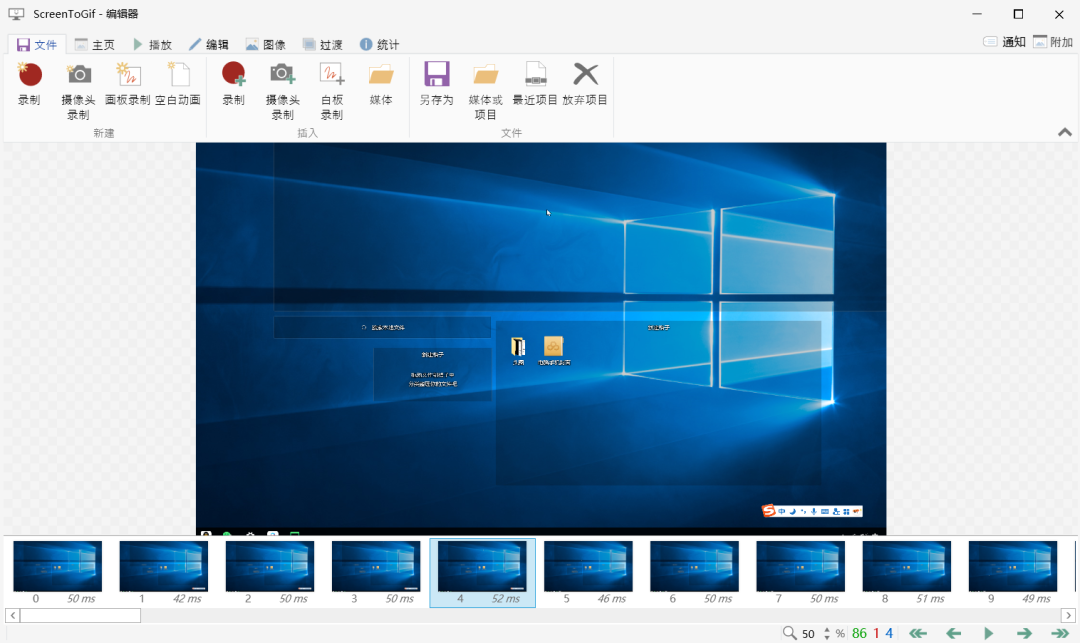Insert media file (媒体)
This screenshot has width=1080, height=643.
point(381,84)
